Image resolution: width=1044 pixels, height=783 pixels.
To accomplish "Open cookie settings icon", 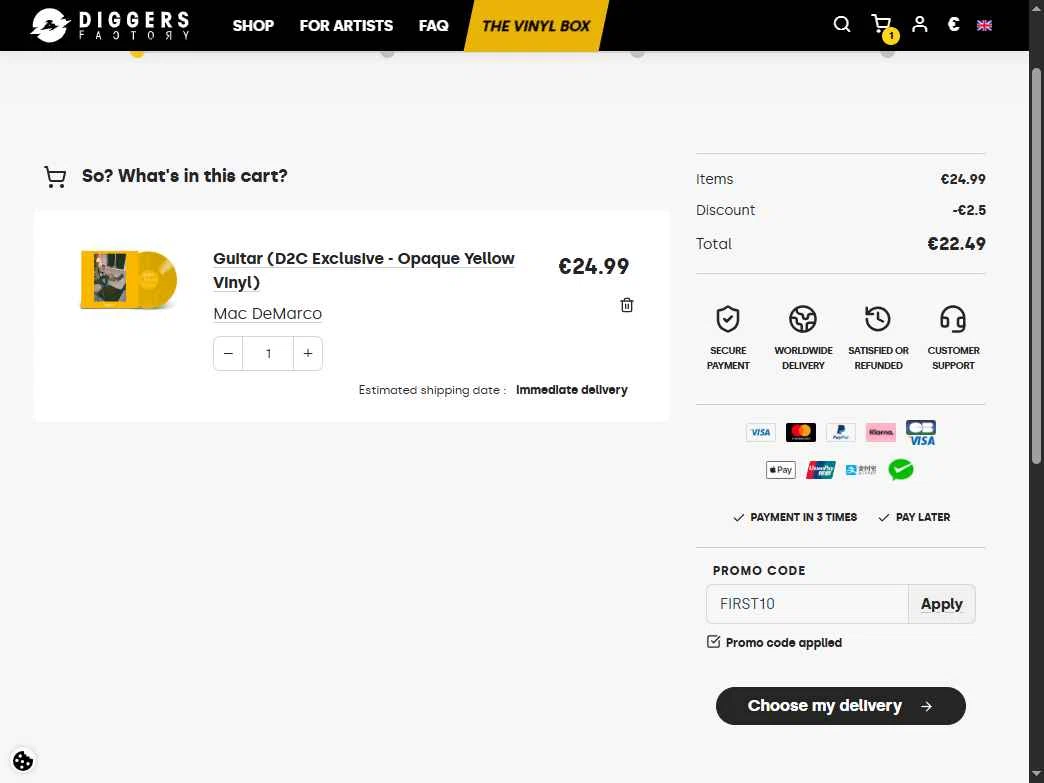I will pos(23,760).
